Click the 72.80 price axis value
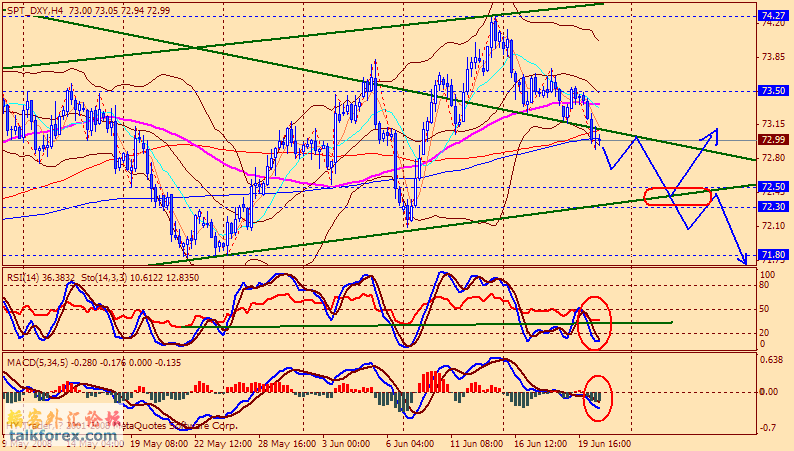 [773, 157]
